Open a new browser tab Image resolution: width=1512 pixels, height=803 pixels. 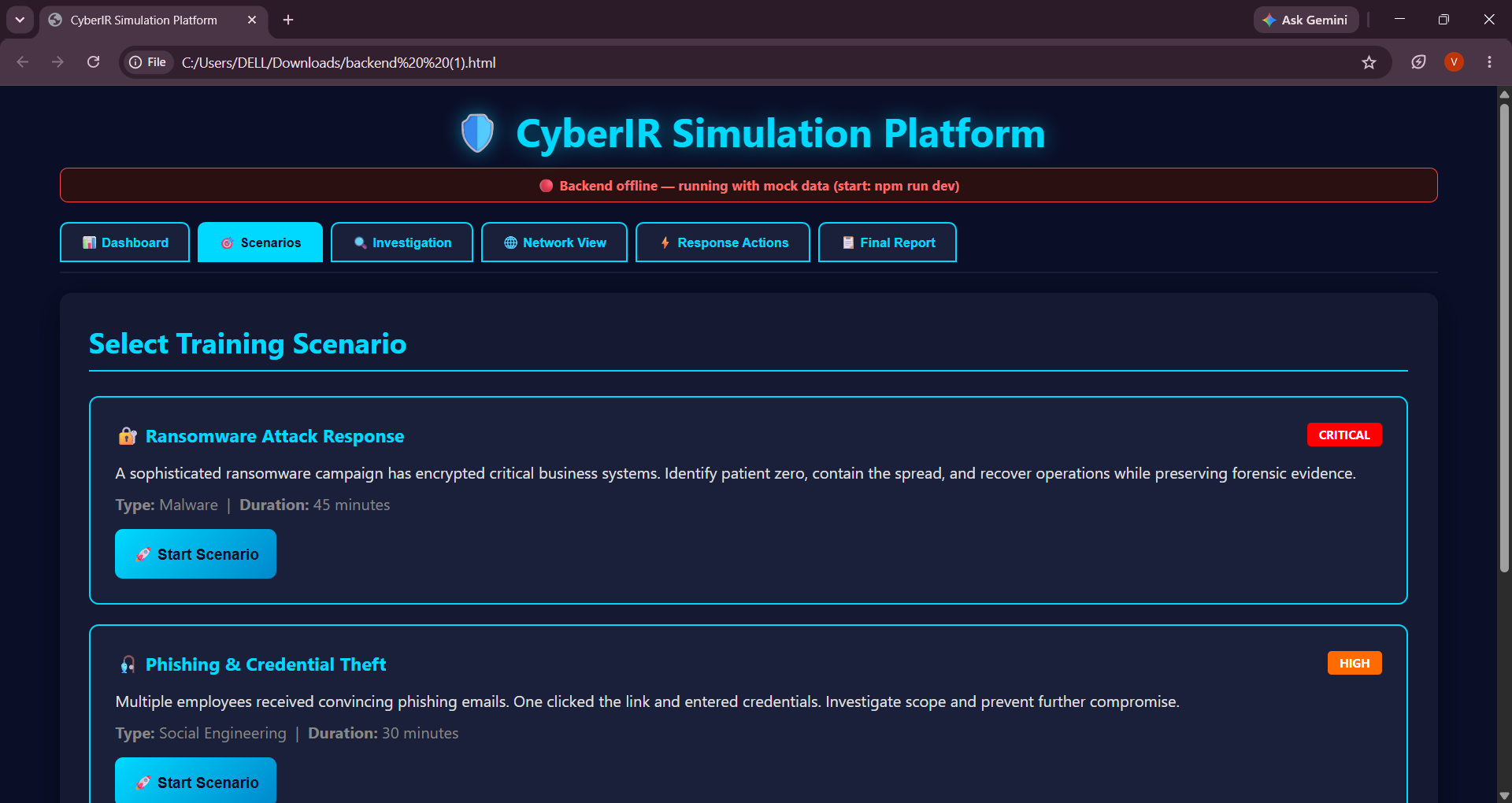click(x=288, y=20)
